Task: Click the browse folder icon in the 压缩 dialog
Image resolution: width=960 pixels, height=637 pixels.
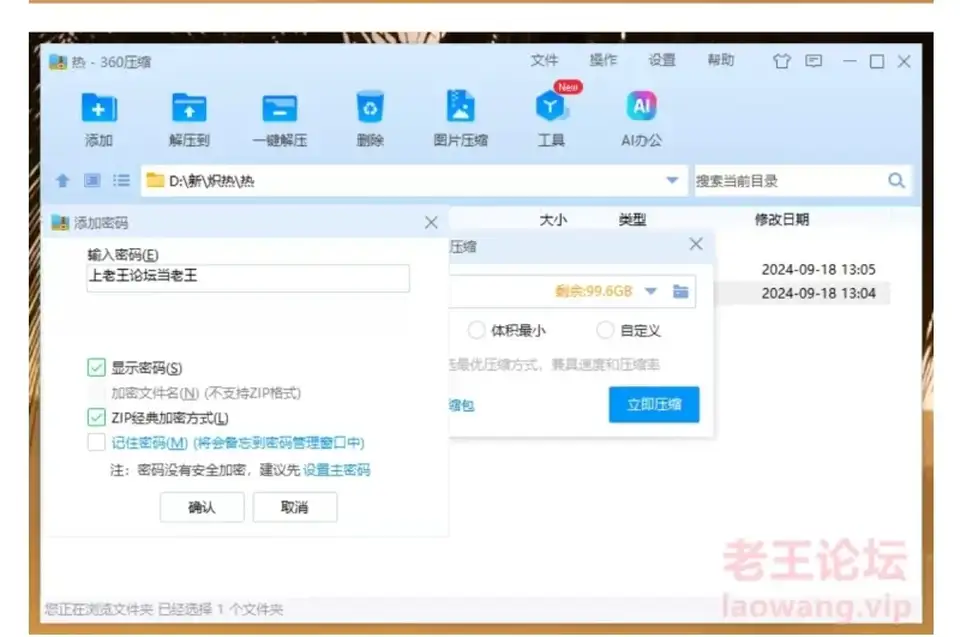Action: (680, 291)
